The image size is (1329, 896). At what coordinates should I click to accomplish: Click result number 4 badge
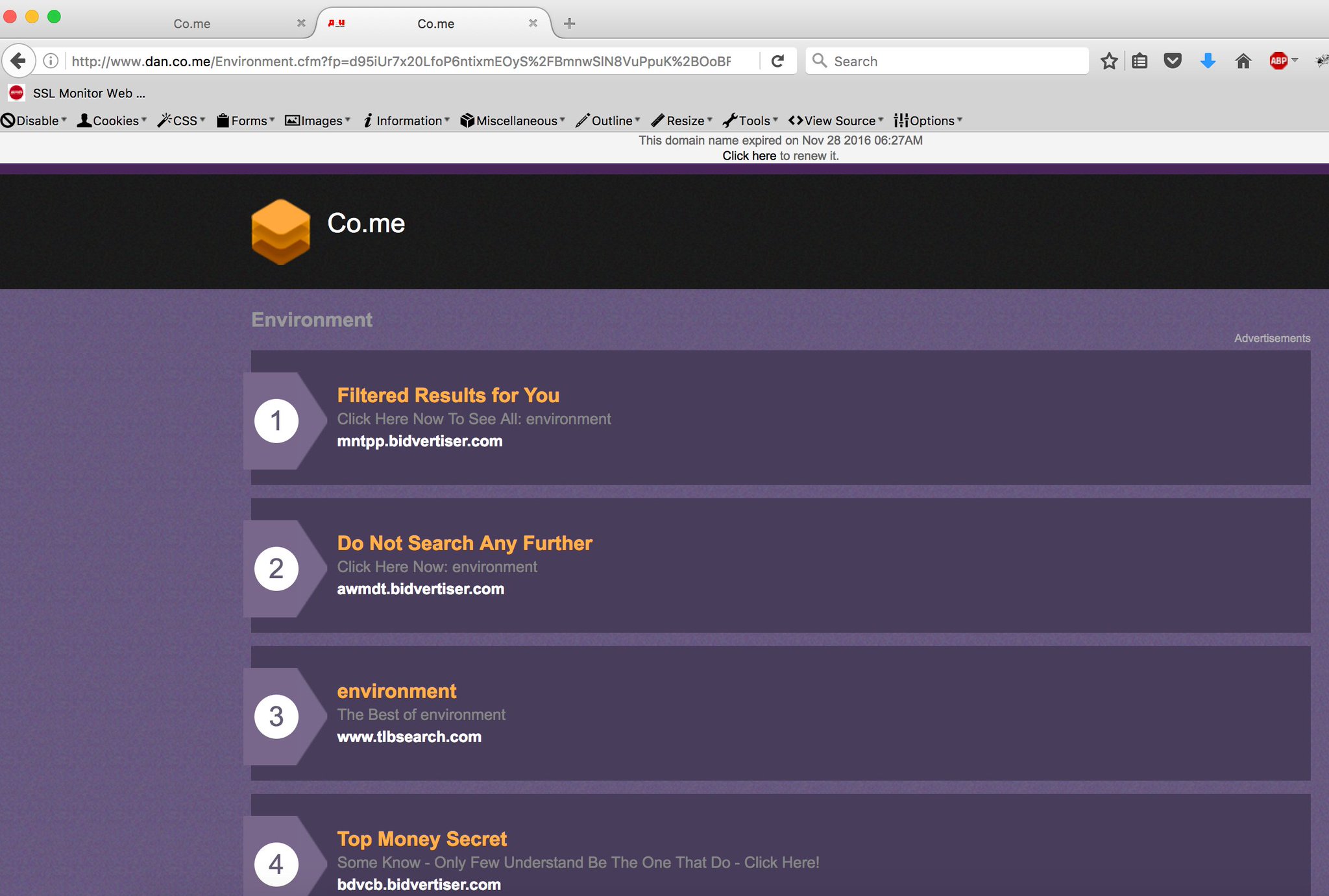[276, 864]
